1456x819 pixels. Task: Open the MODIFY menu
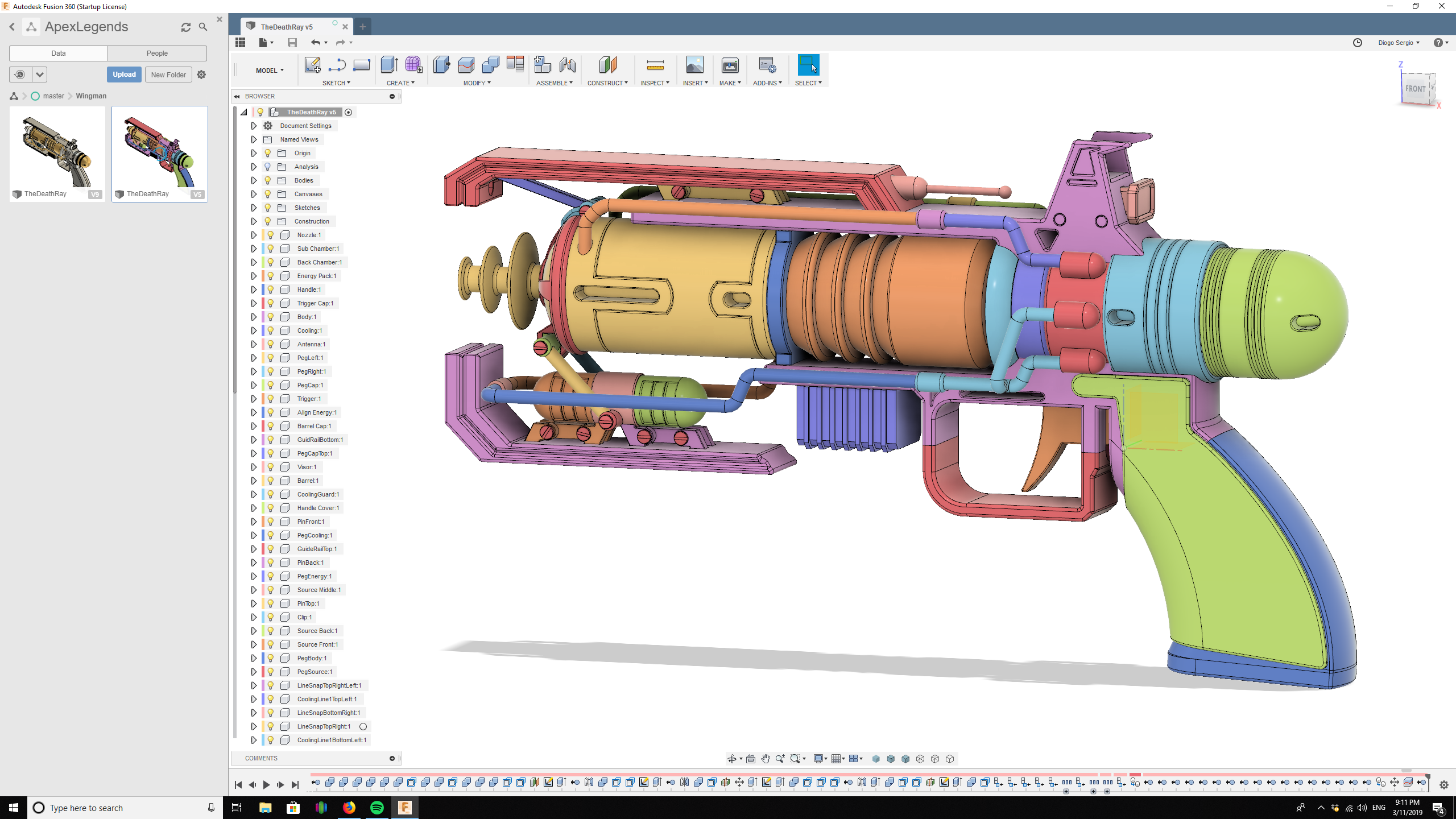[x=477, y=83]
